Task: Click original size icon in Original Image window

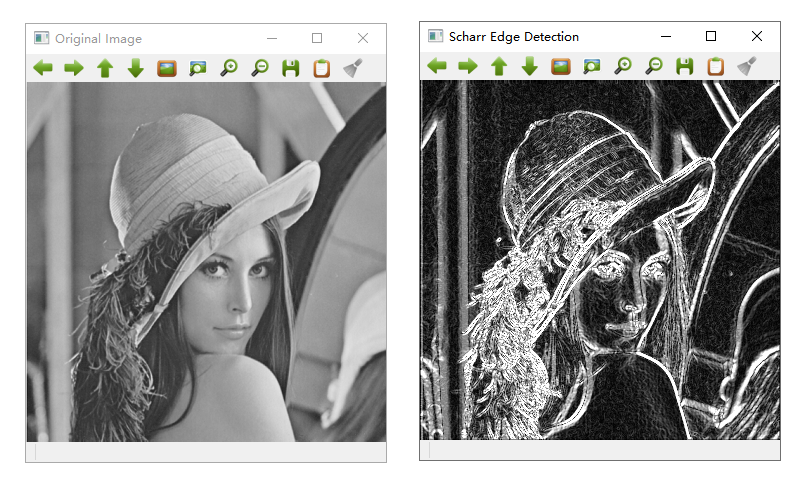Action: click(x=167, y=68)
